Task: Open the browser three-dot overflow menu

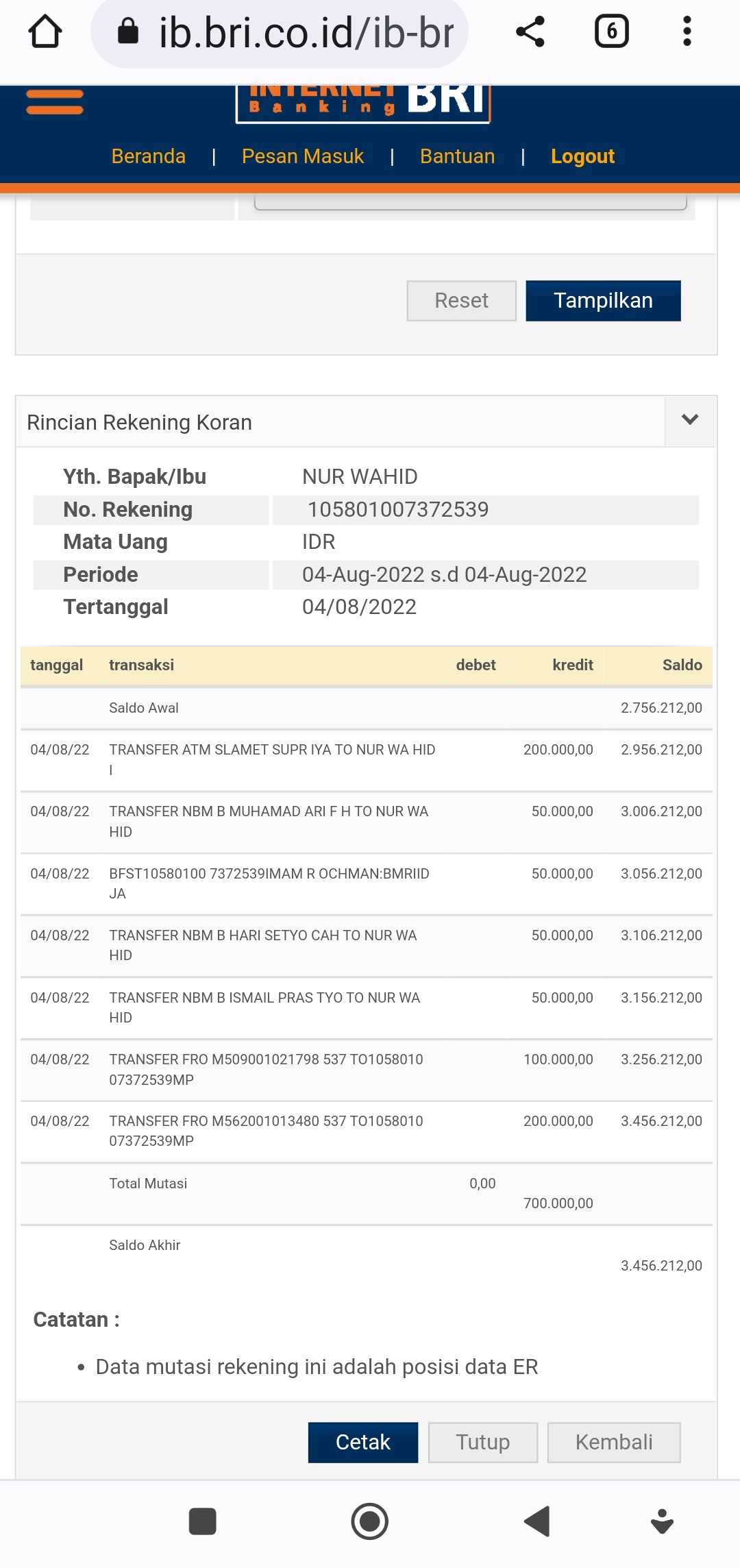Action: (x=687, y=32)
